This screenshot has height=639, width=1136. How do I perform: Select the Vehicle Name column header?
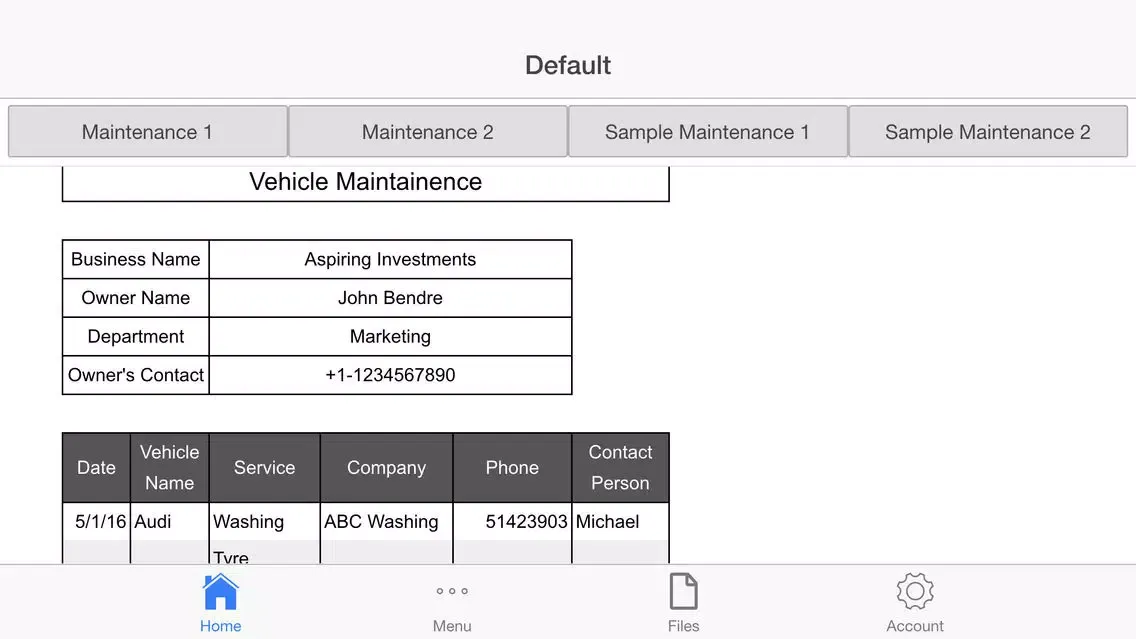point(170,467)
